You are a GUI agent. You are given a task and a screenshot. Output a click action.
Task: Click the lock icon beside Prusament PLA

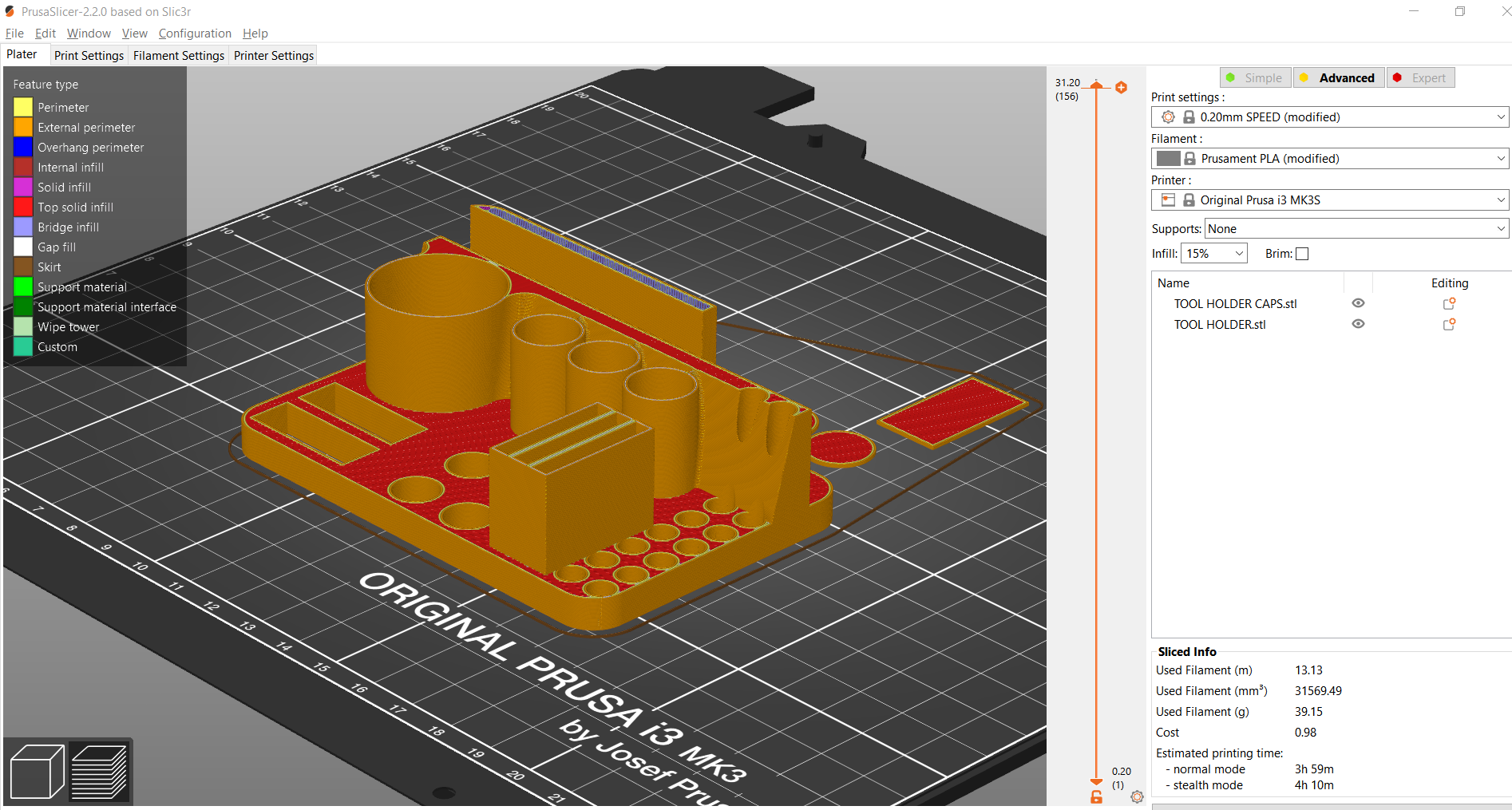(1189, 159)
